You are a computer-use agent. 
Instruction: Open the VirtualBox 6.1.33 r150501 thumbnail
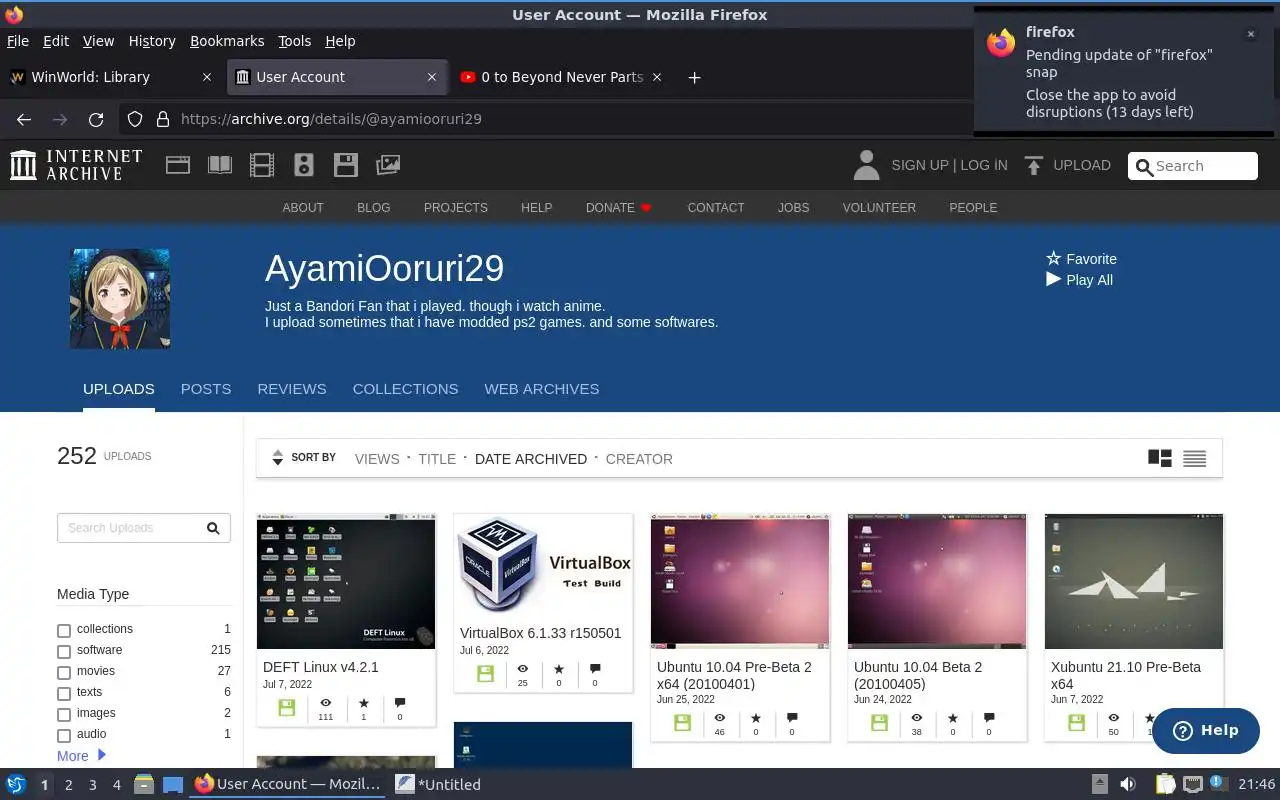coord(543,565)
